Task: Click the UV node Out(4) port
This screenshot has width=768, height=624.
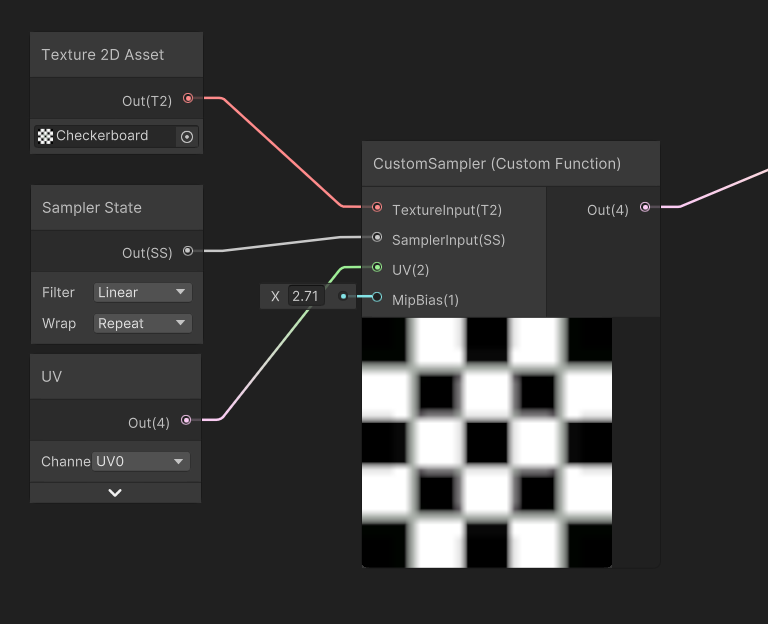Action: (x=186, y=421)
